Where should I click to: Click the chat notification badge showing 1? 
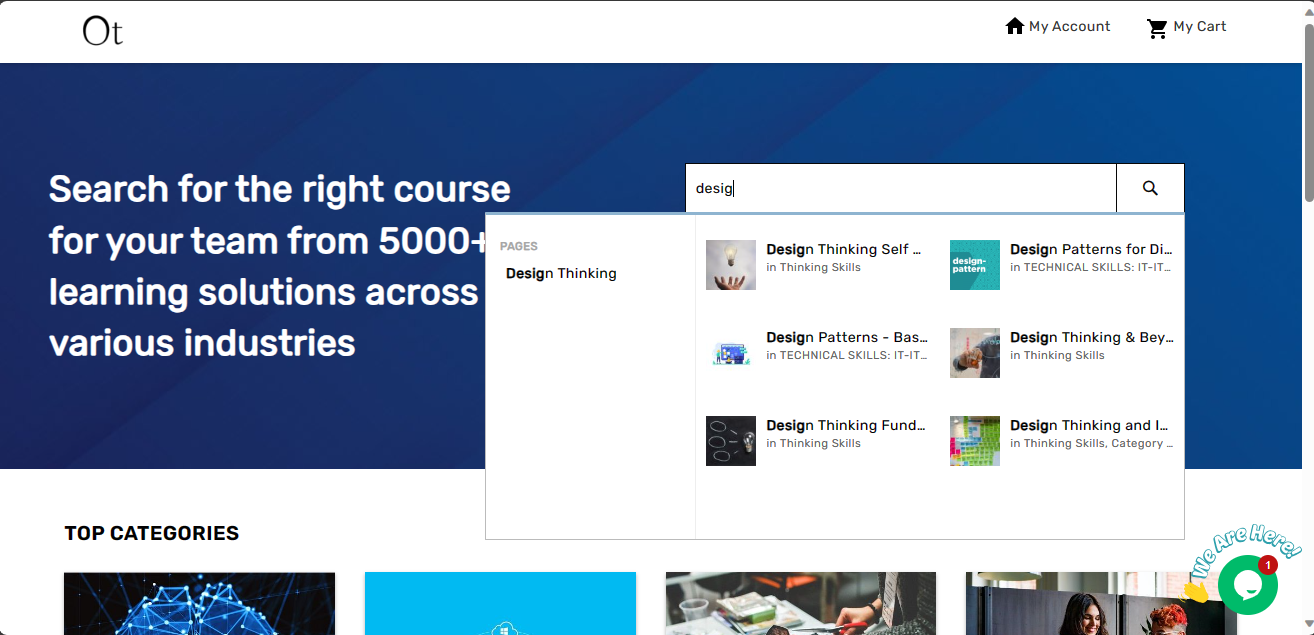[x=1268, y=565]
